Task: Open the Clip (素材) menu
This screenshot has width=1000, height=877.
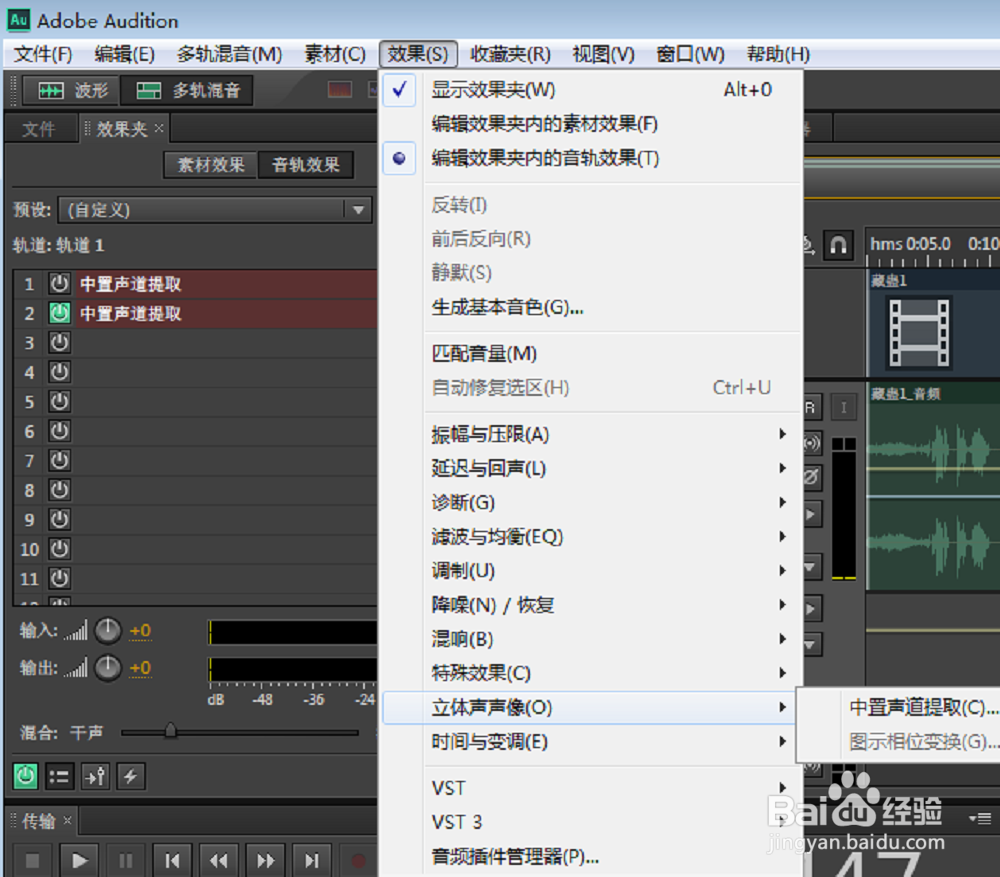Action: [335, 54]
